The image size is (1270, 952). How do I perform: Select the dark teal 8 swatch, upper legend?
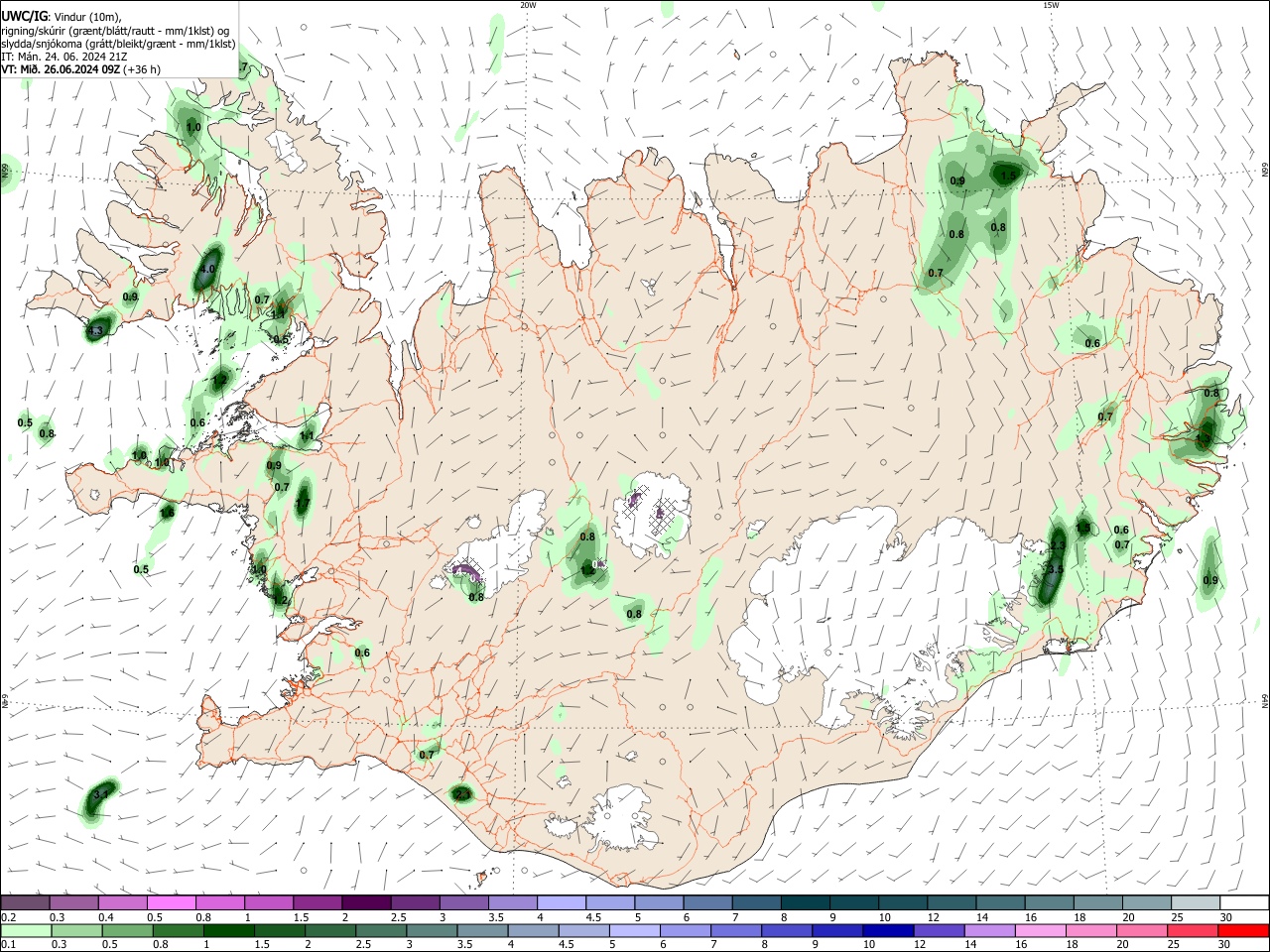coord(806,902)
